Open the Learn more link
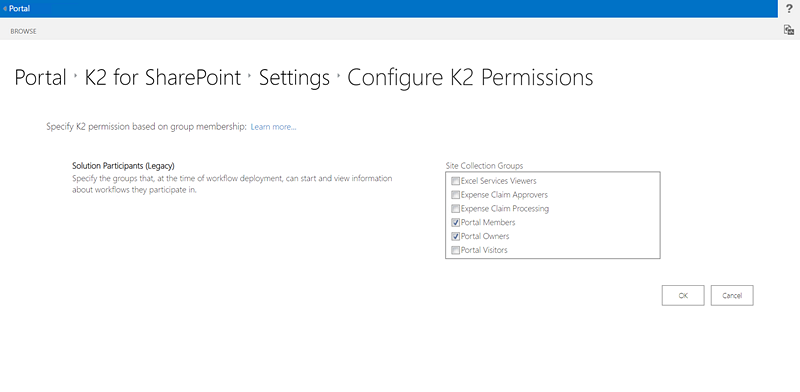Screen dimensions: 800x392 pos(273,127)
